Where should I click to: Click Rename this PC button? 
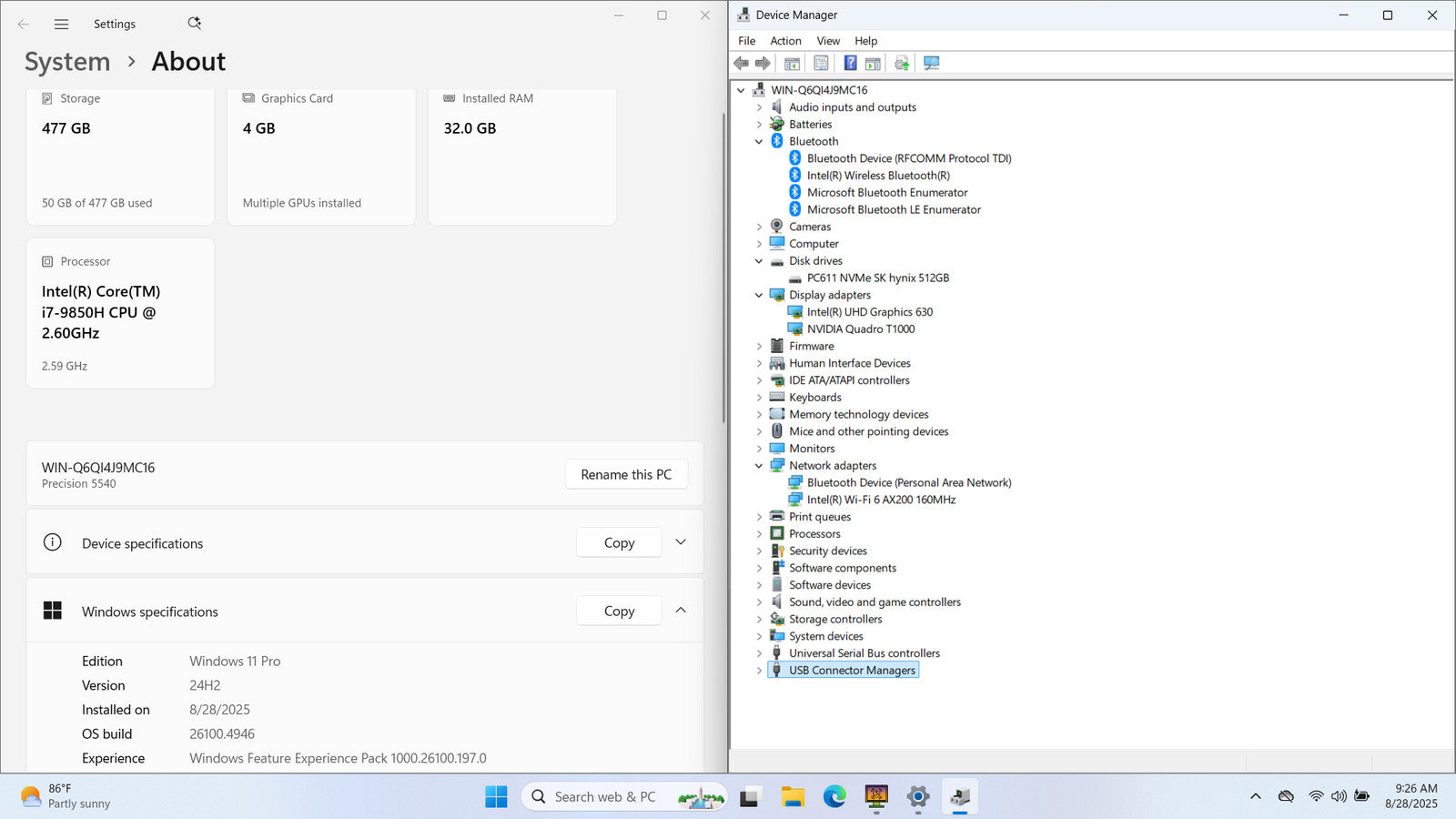626,474
